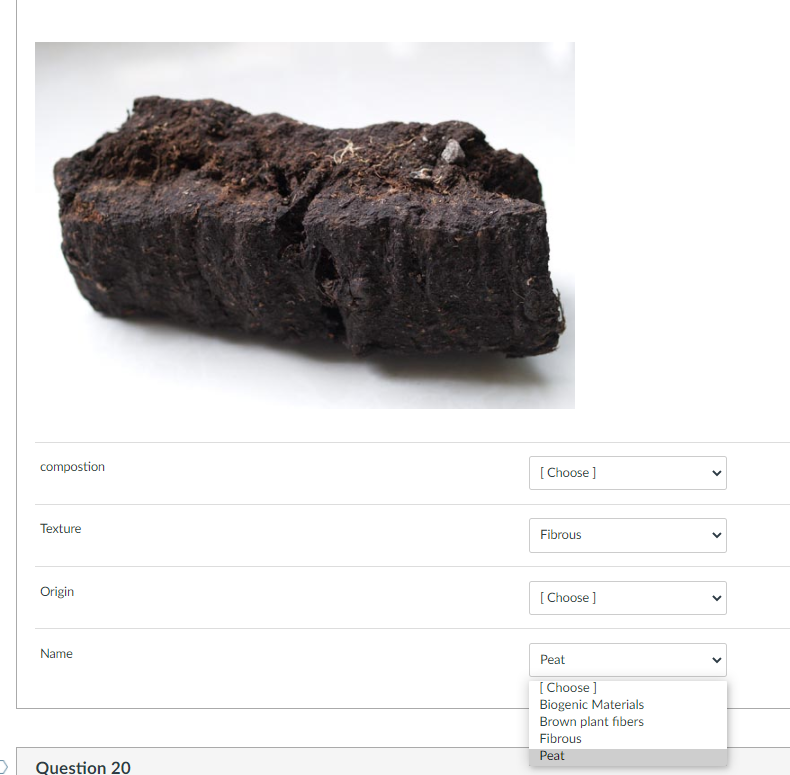Select the highlighted Peat option in list
Viewport: 790px width, 775px height.
coord(628,756)
